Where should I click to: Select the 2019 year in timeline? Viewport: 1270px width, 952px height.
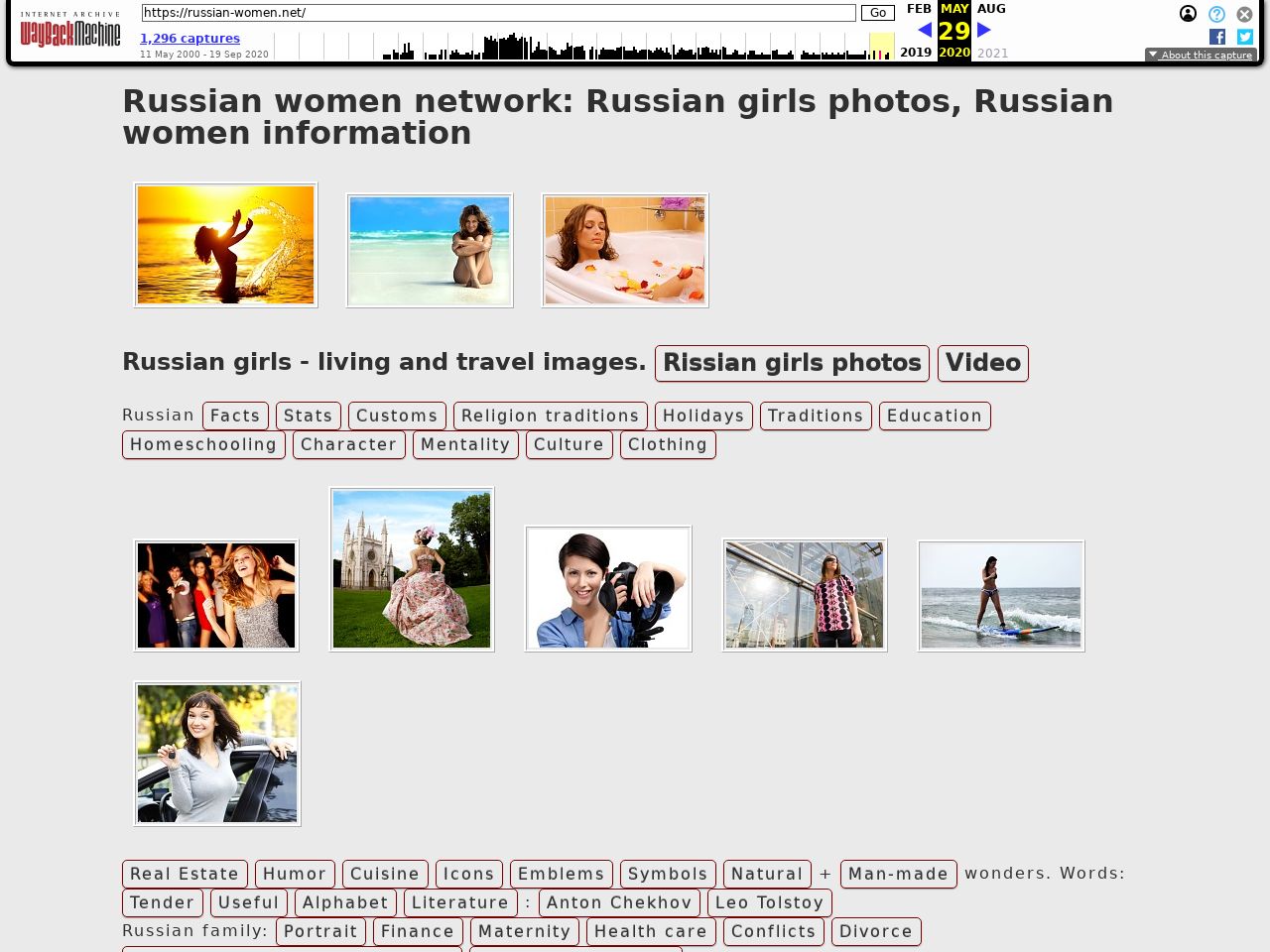[915, 53]
